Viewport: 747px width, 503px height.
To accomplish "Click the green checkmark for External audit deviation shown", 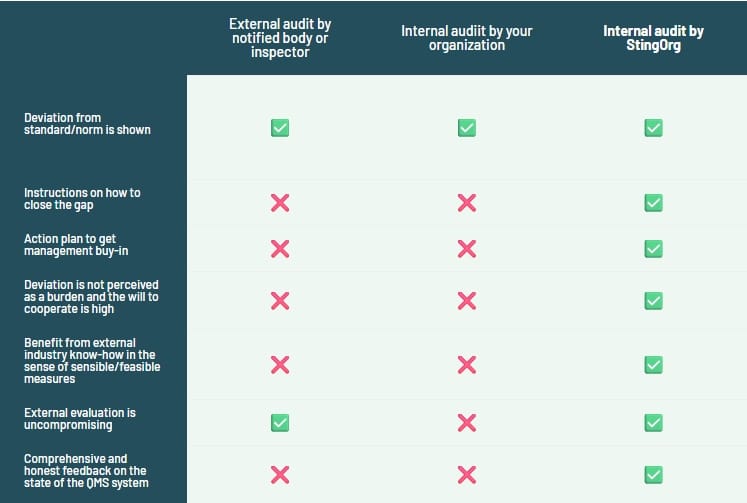I will [x=280, y=128].
